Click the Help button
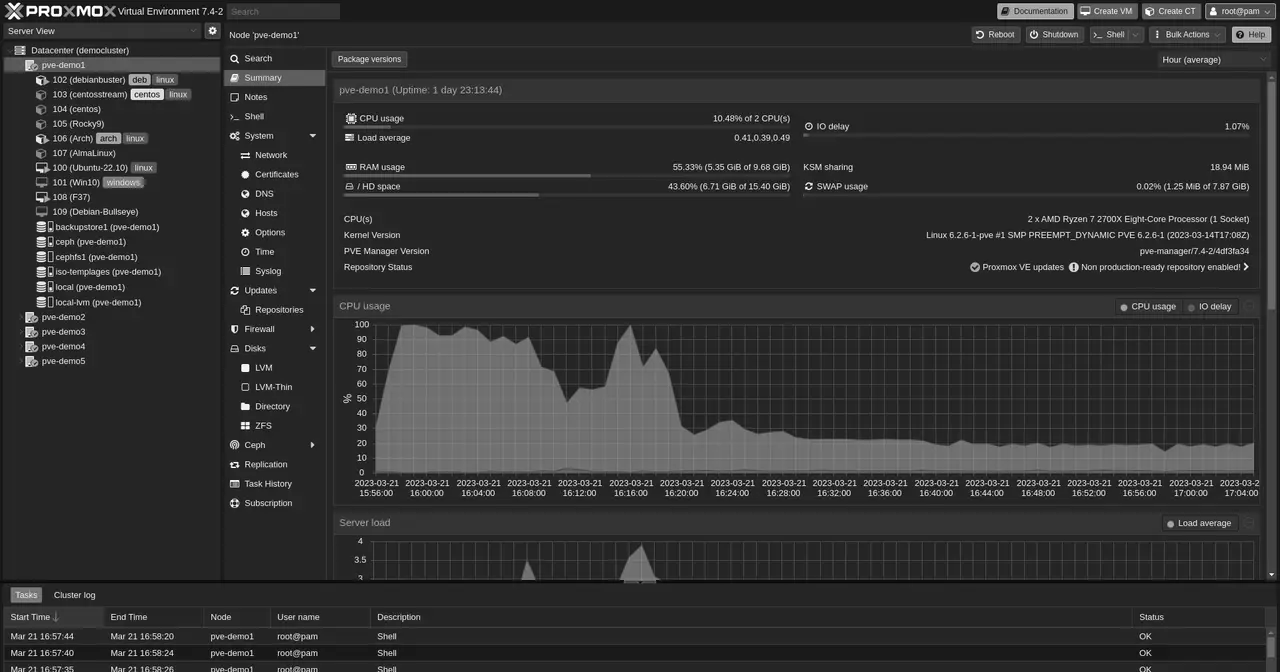This screenshot has height=672, width=1280. click(1251, 34)
